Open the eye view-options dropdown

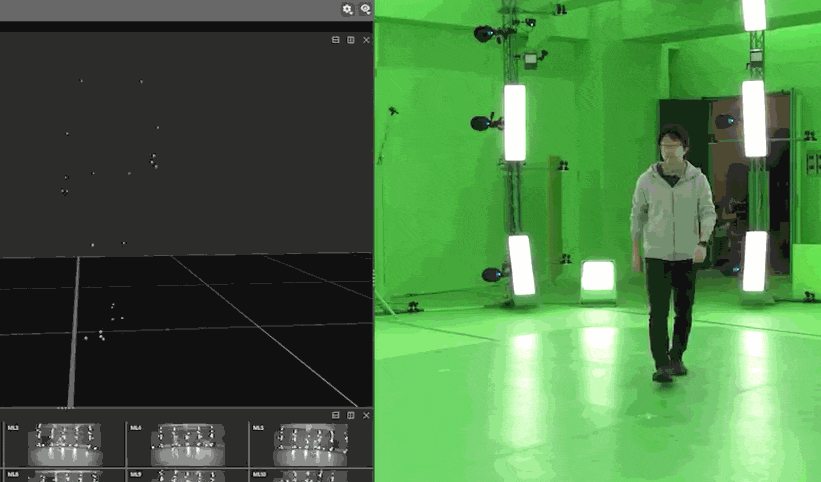click(365, 9)
